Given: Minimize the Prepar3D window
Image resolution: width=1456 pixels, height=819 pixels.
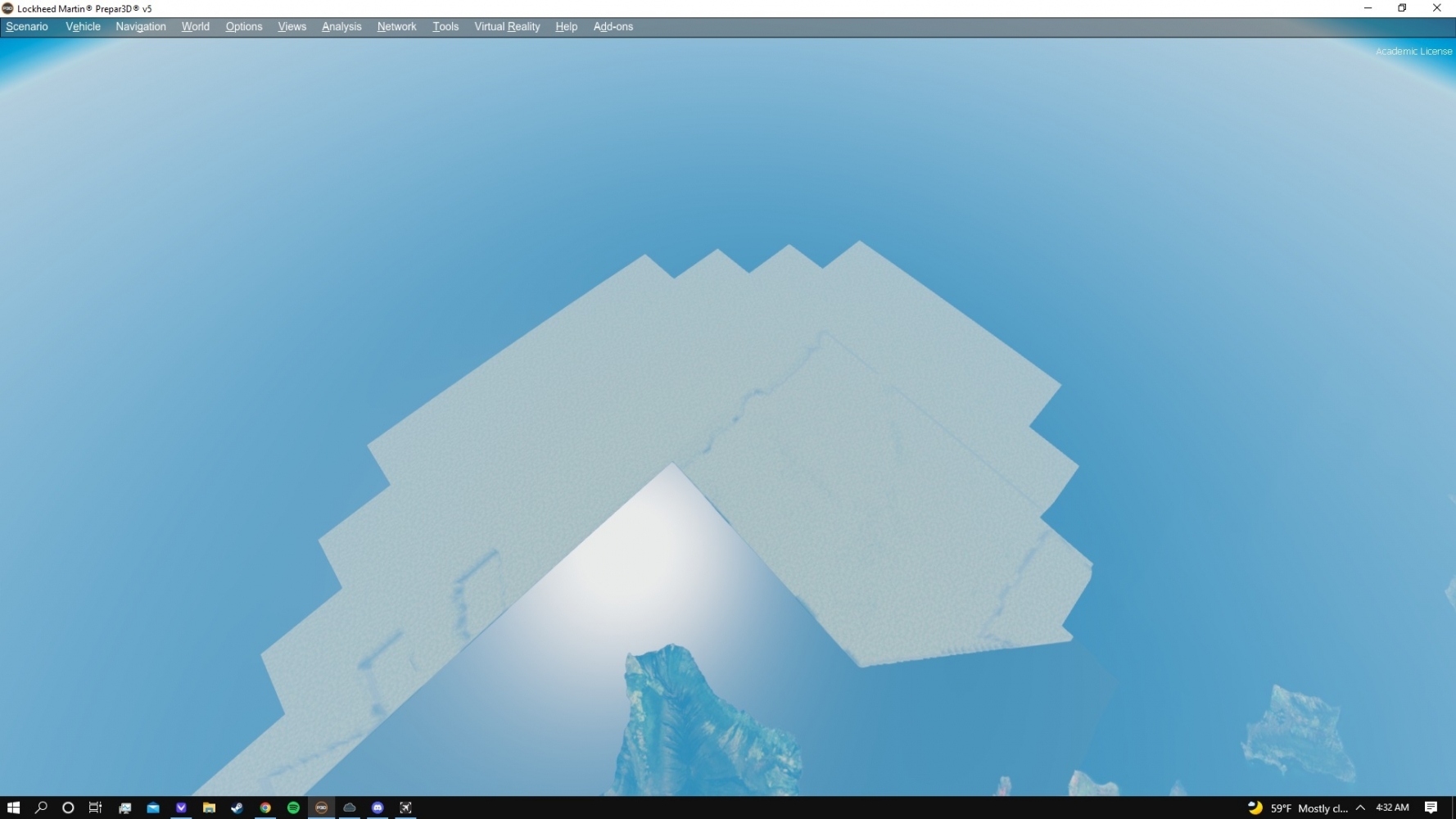Looking at the screenshot, I should point(1368,8).
